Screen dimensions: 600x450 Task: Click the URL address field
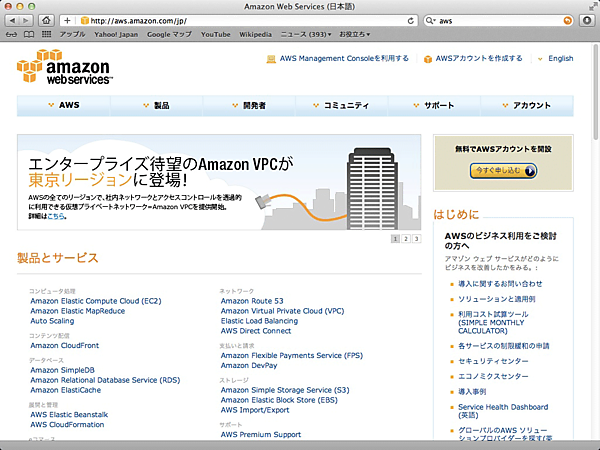240,20
